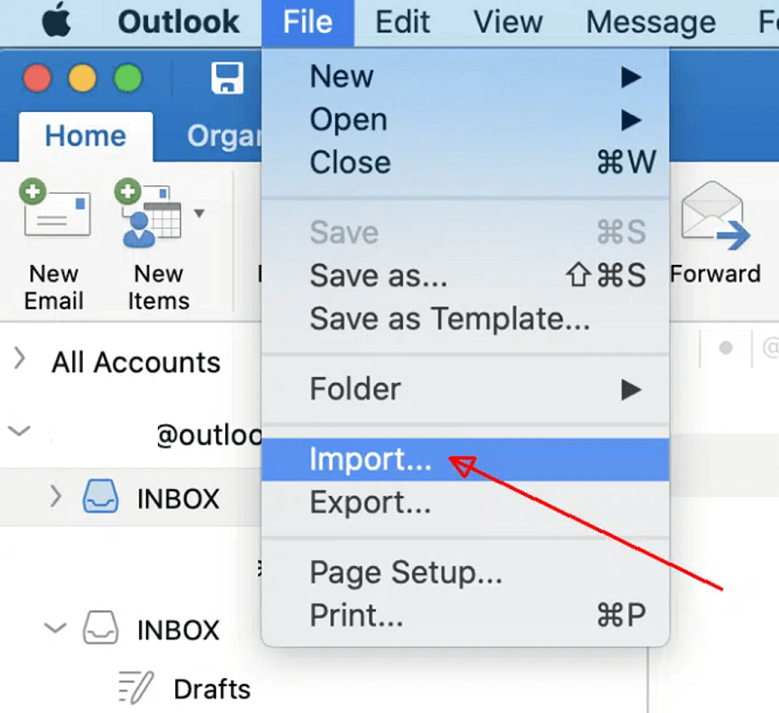Select Import... in File menu

point(465,460)
